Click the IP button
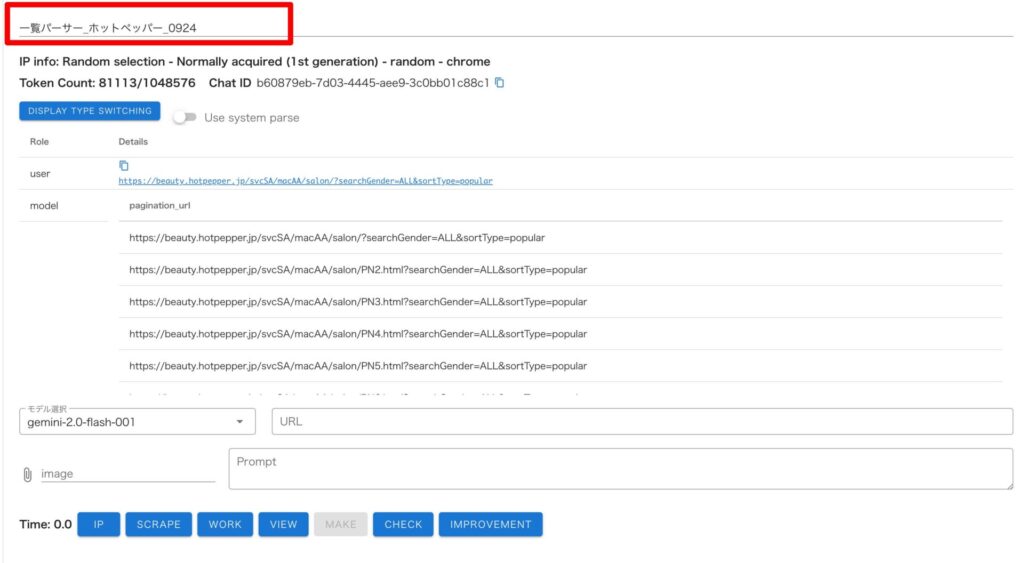This screenshot has height=563, width=1024. (x=98, y=524)
